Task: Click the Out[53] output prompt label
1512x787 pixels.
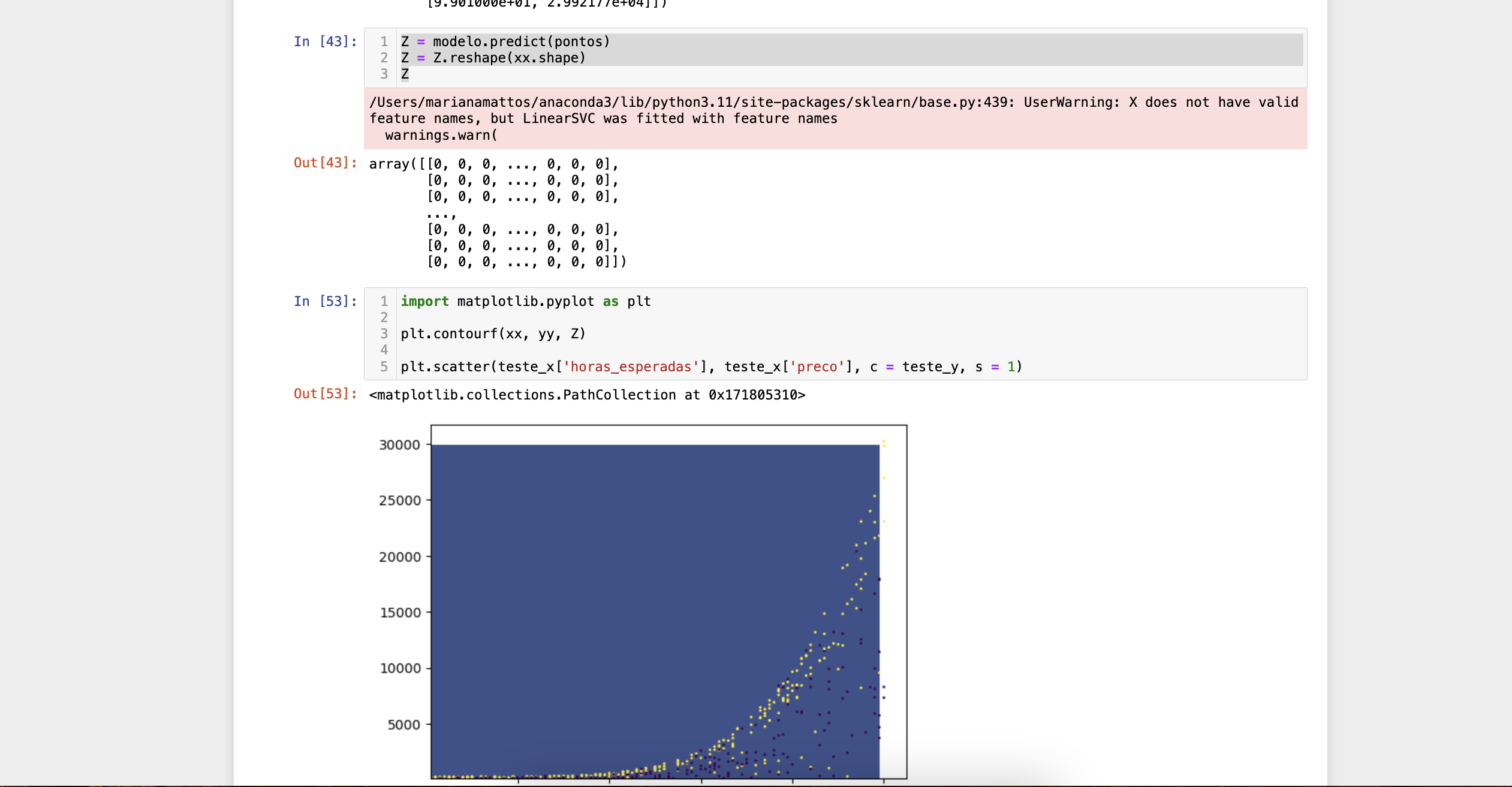Action: (325, 393)
